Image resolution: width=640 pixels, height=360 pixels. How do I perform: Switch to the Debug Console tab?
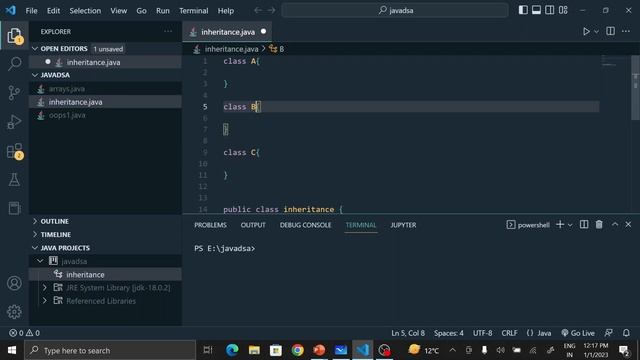(x=305, y=225)
